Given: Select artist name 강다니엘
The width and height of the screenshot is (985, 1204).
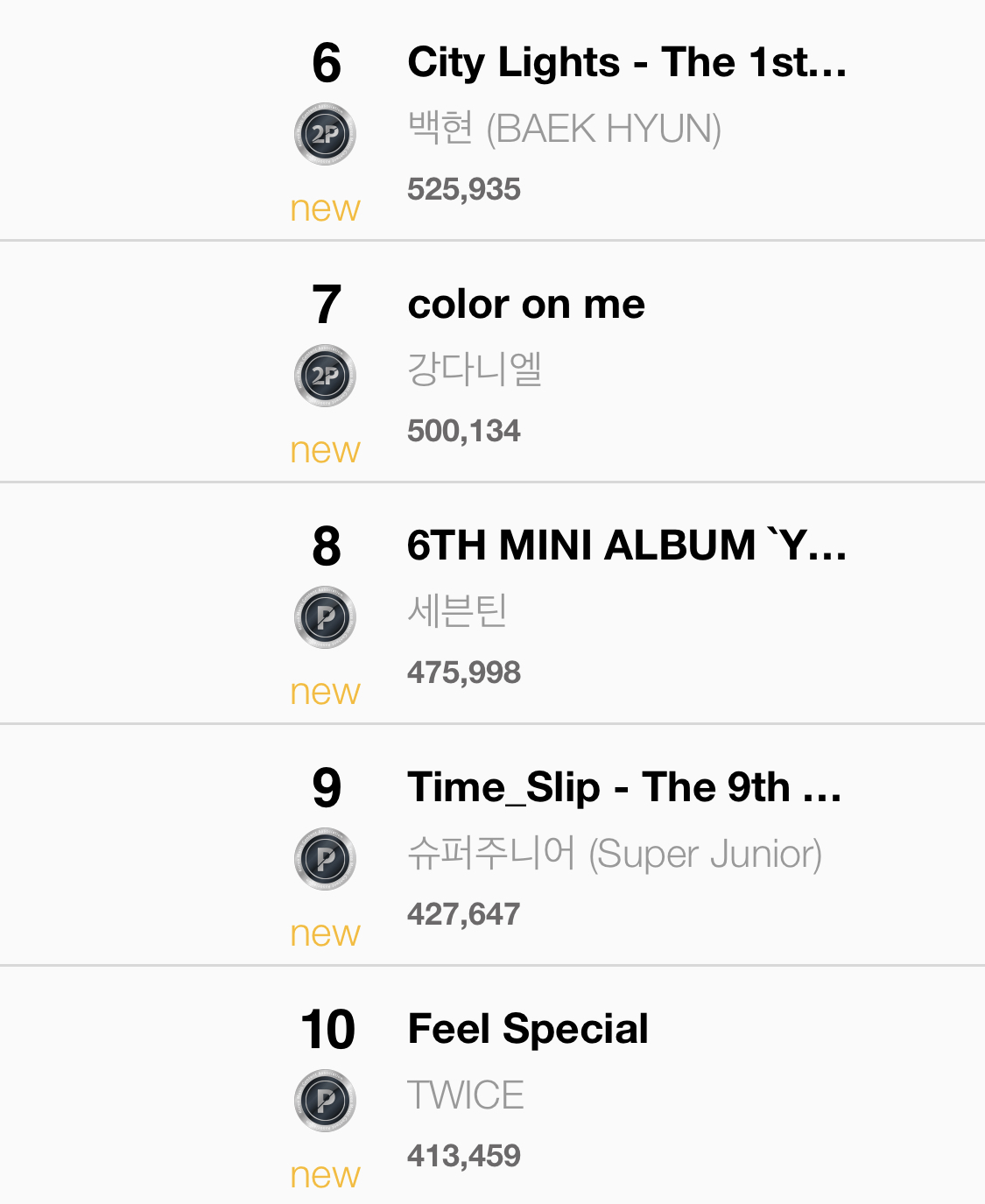Looking at the screenshot, I should pyautogui.click(x=475, y=370).
